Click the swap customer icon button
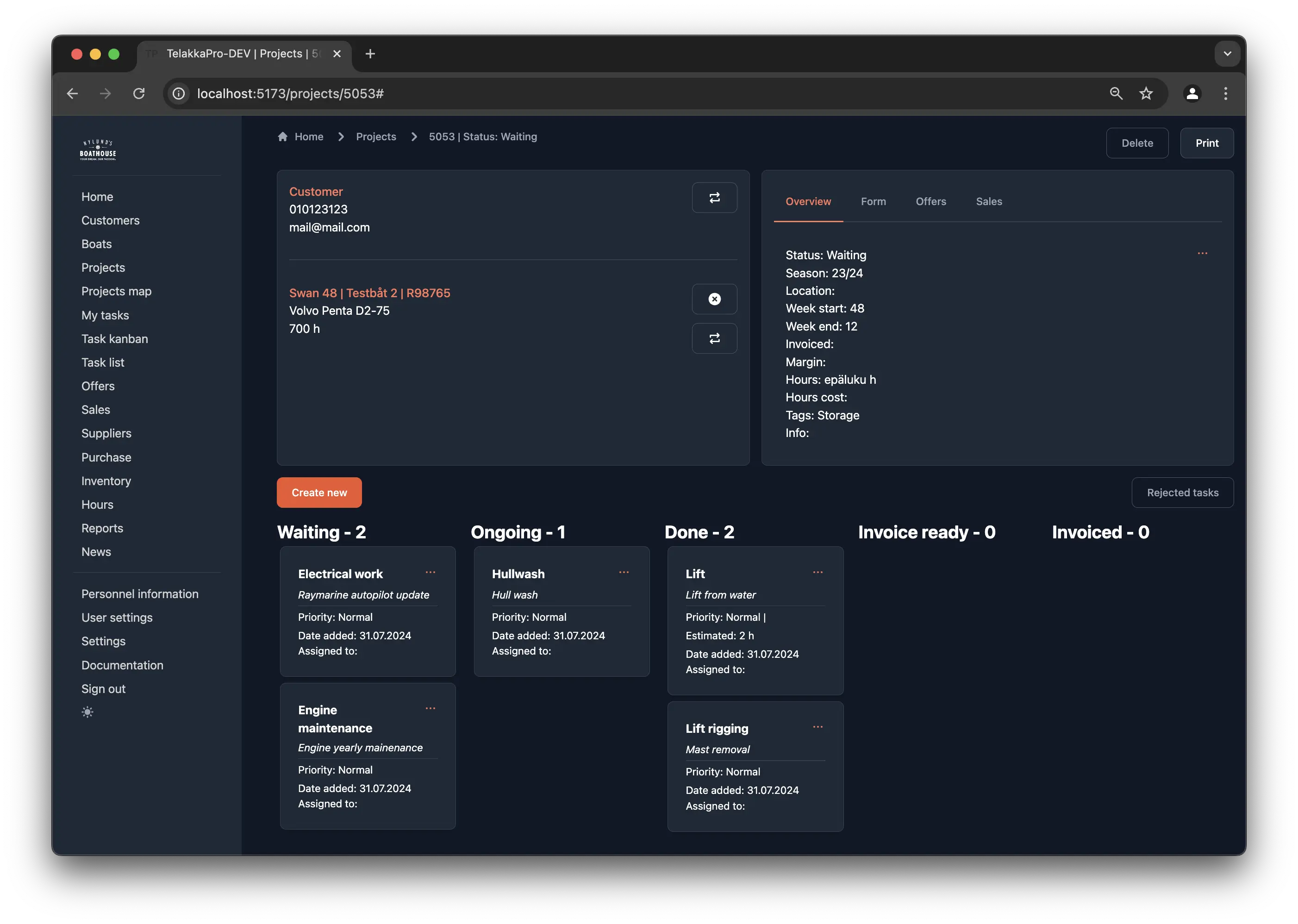1298x924 pixels. coord(714,197)
